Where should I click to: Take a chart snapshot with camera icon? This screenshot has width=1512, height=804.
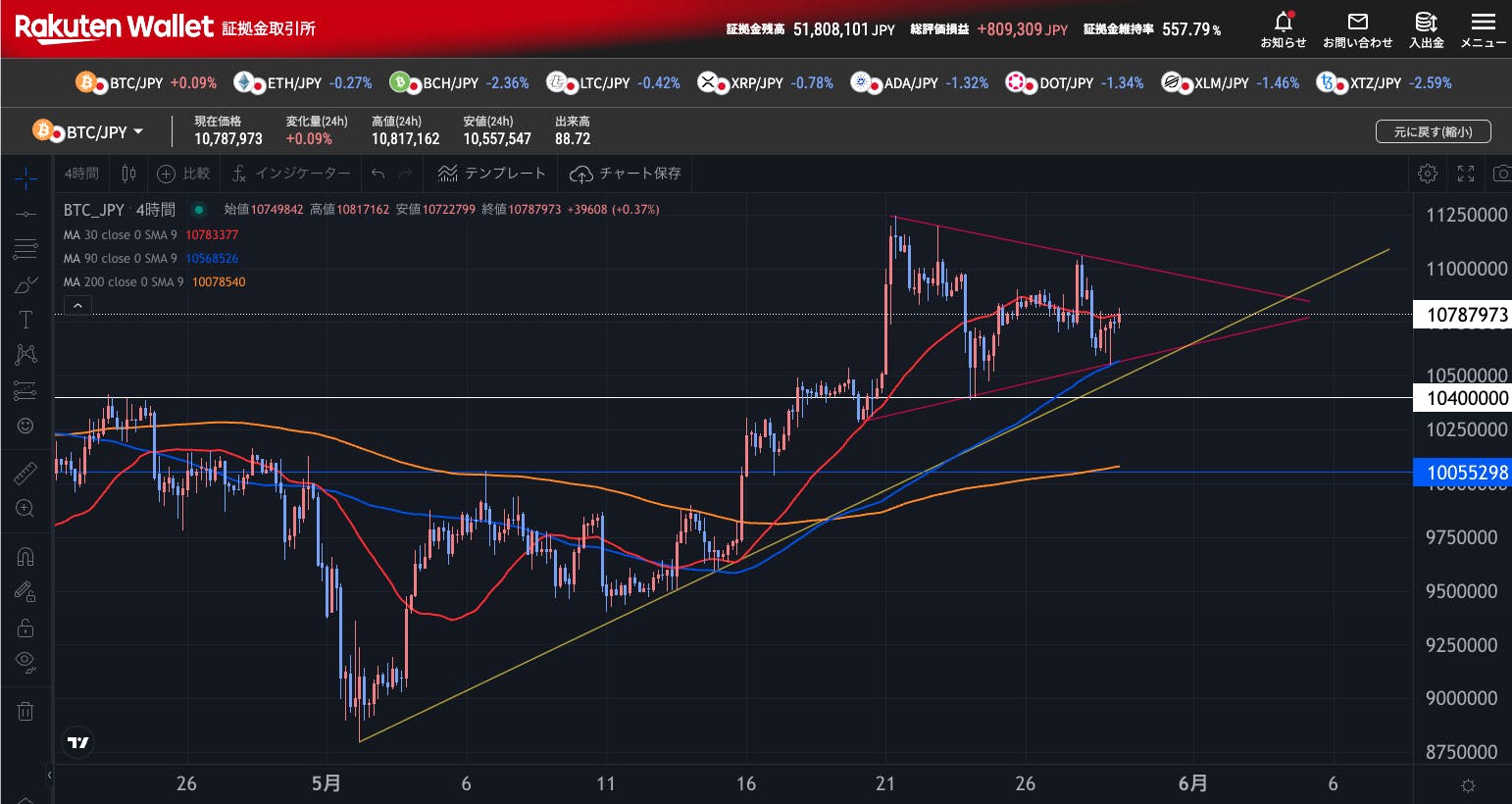tap(1500, 174)
